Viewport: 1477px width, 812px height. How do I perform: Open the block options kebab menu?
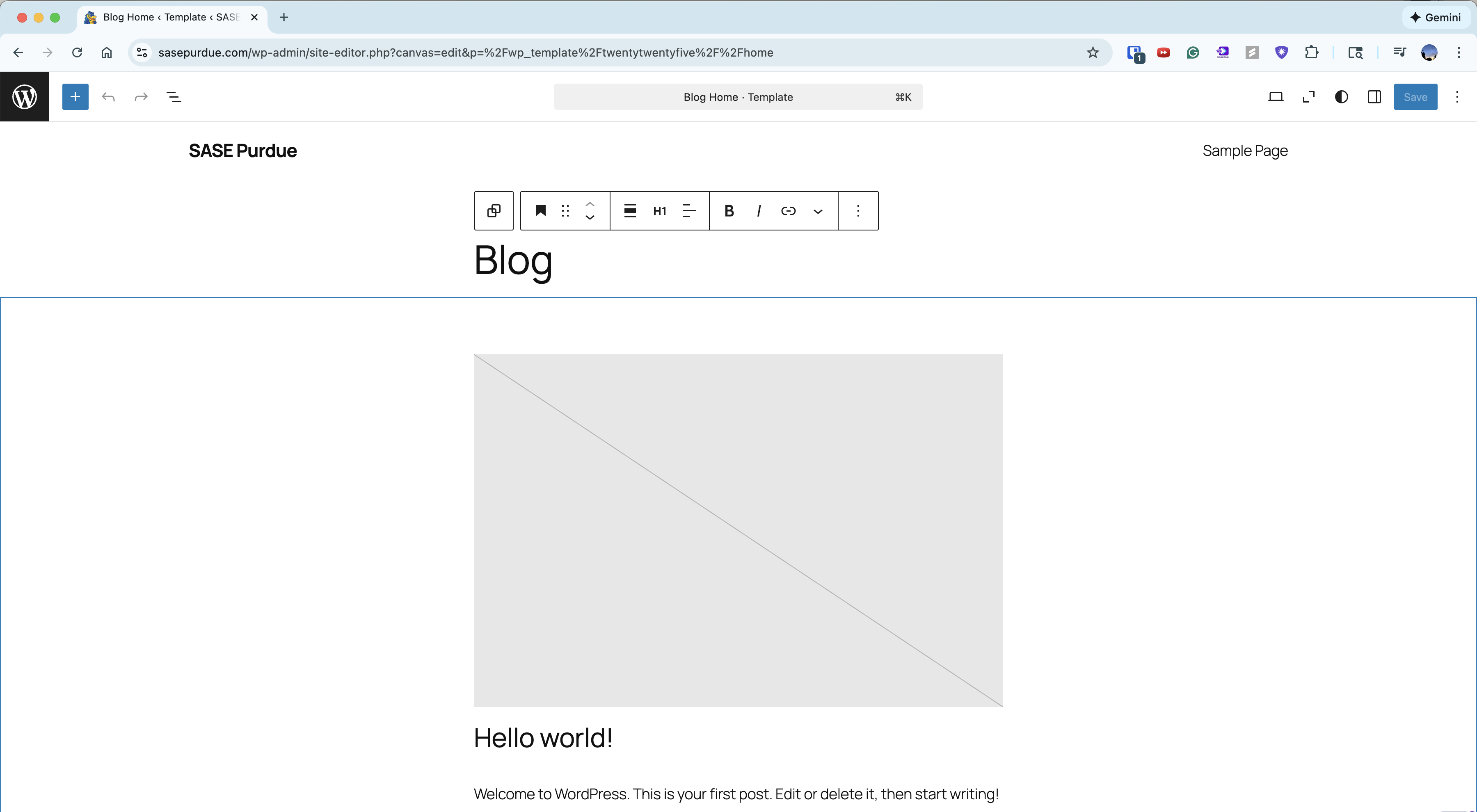858,211
